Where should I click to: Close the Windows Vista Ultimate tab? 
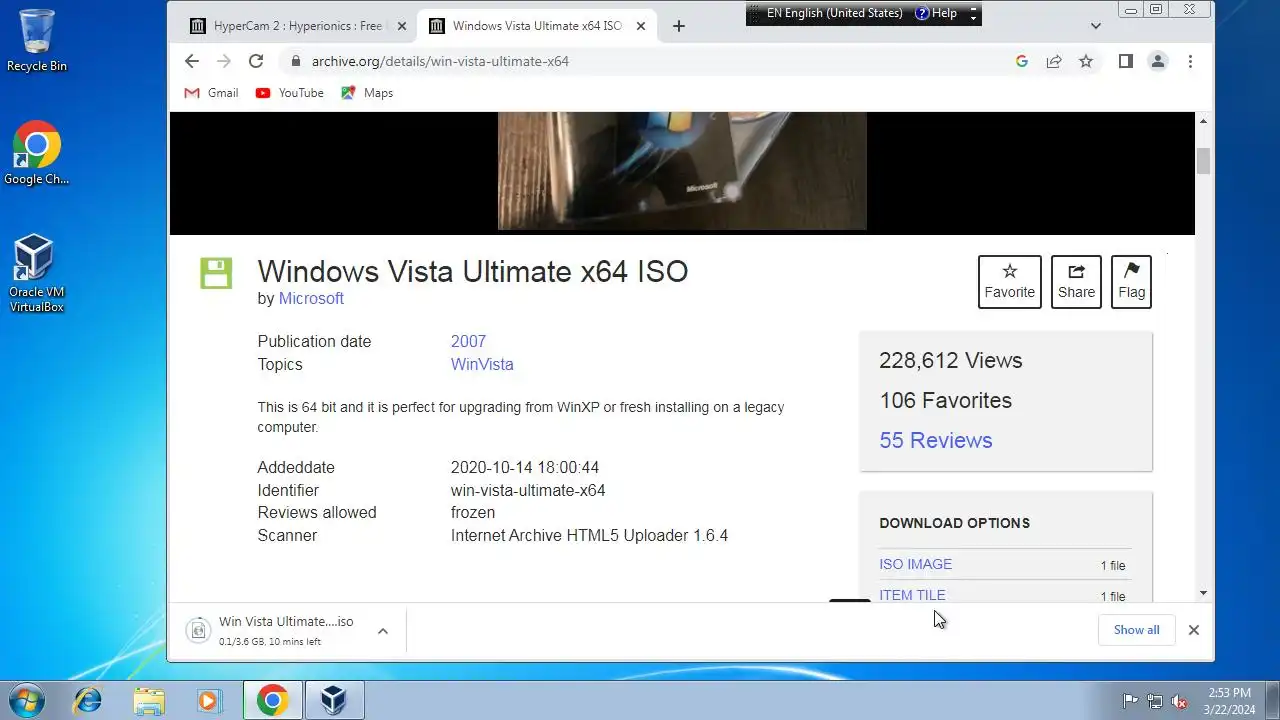pos(641,26)
